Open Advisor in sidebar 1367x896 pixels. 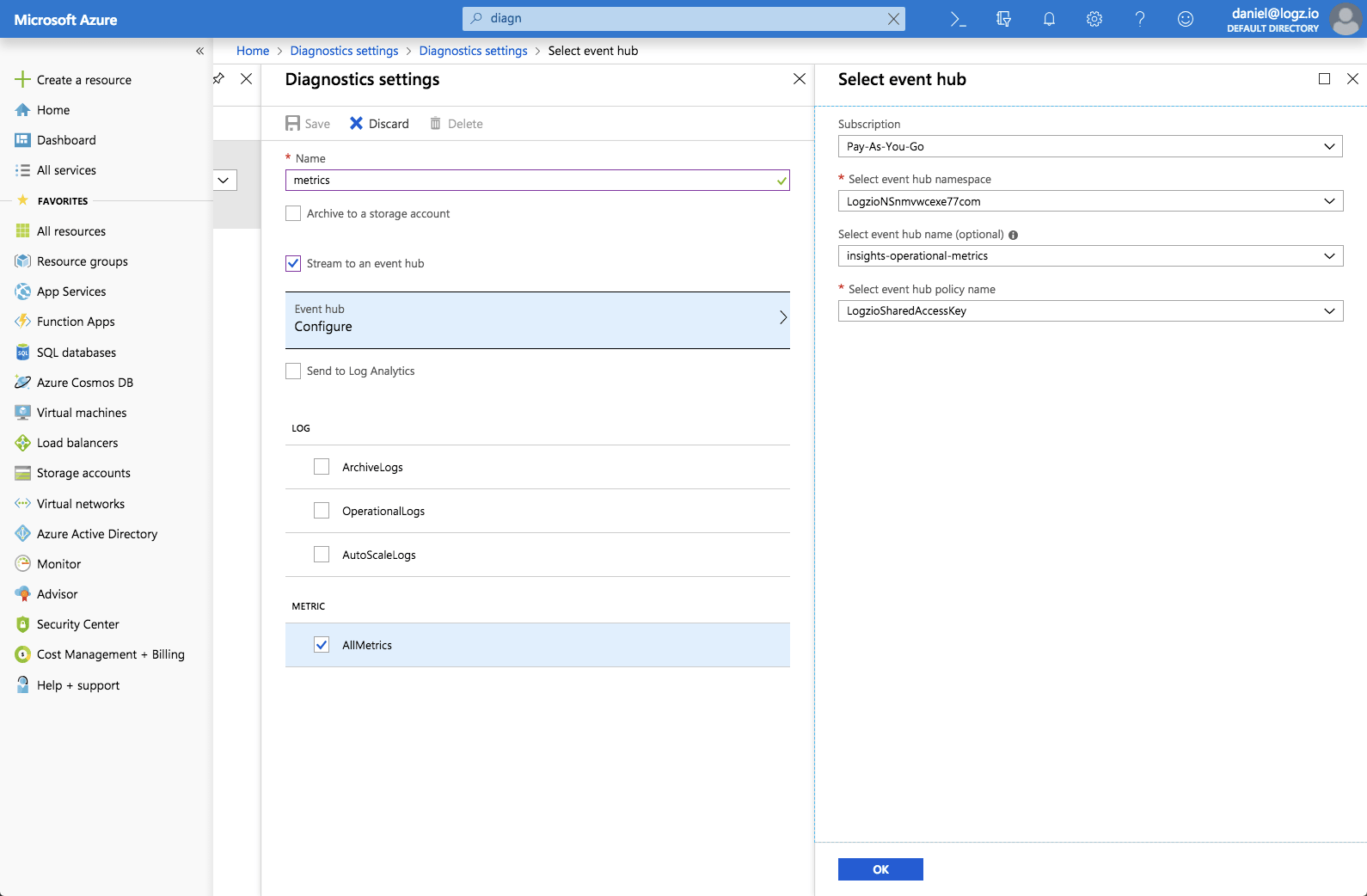click(57, 594)
